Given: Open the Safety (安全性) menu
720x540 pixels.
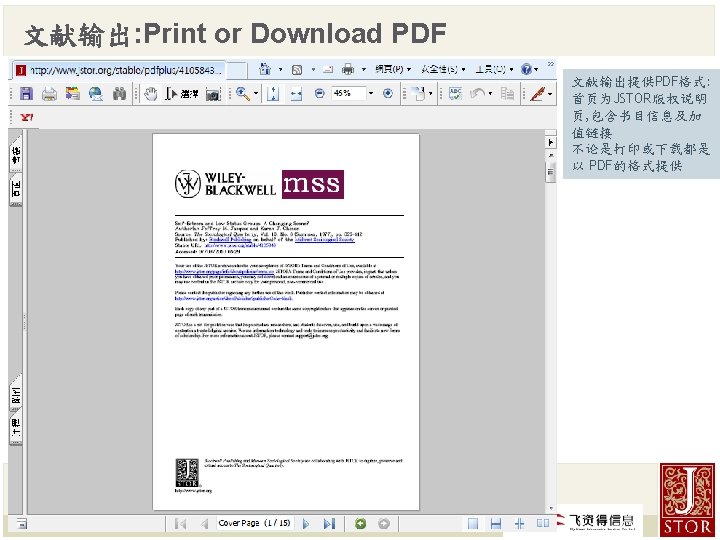Looking at the screenshot, I should pos(443,69).
